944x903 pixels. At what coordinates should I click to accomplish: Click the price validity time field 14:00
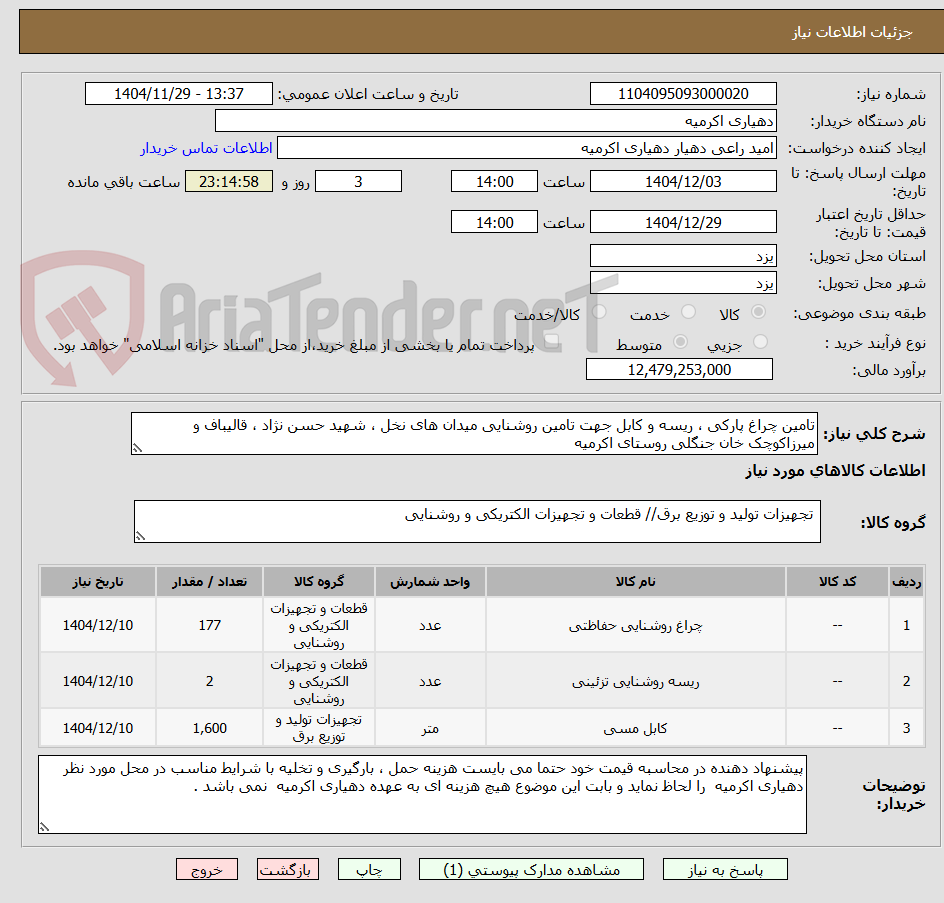pos(494,222)
